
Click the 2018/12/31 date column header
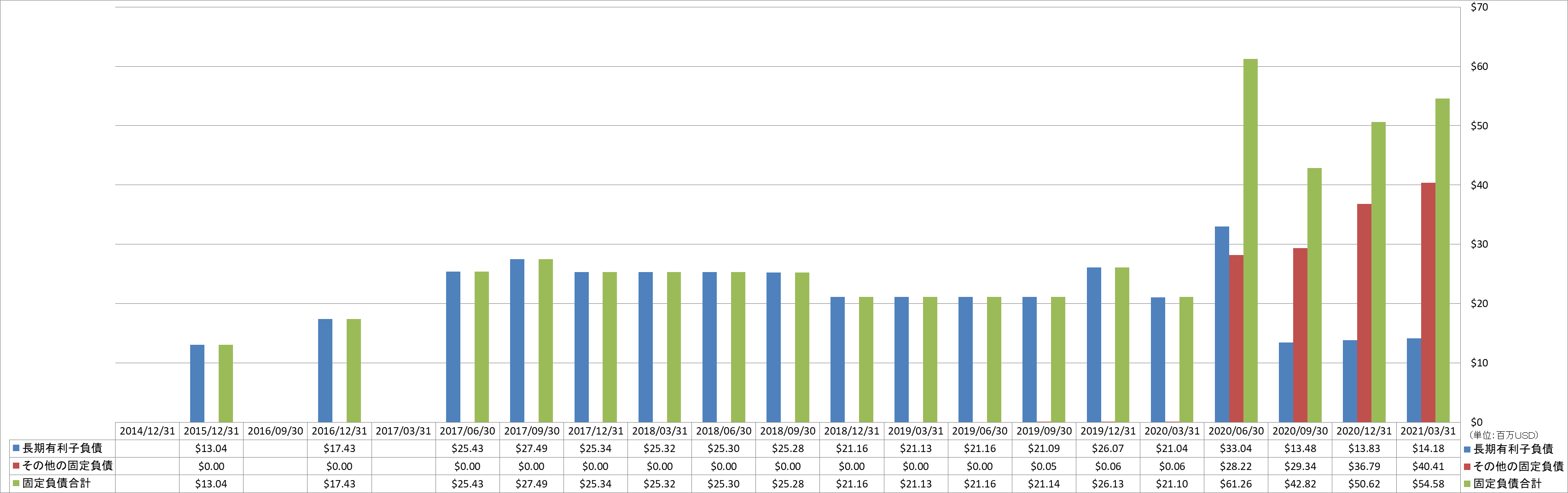coord(852,431)
